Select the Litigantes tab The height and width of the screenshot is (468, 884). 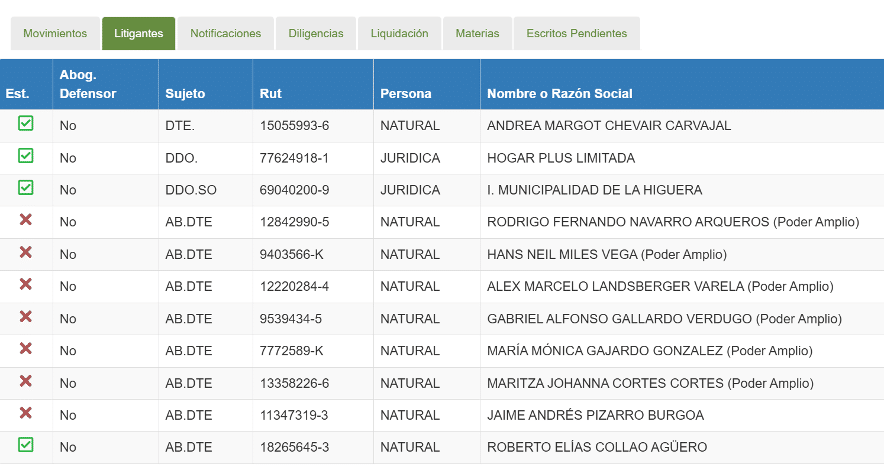click(x=138, y=33)
